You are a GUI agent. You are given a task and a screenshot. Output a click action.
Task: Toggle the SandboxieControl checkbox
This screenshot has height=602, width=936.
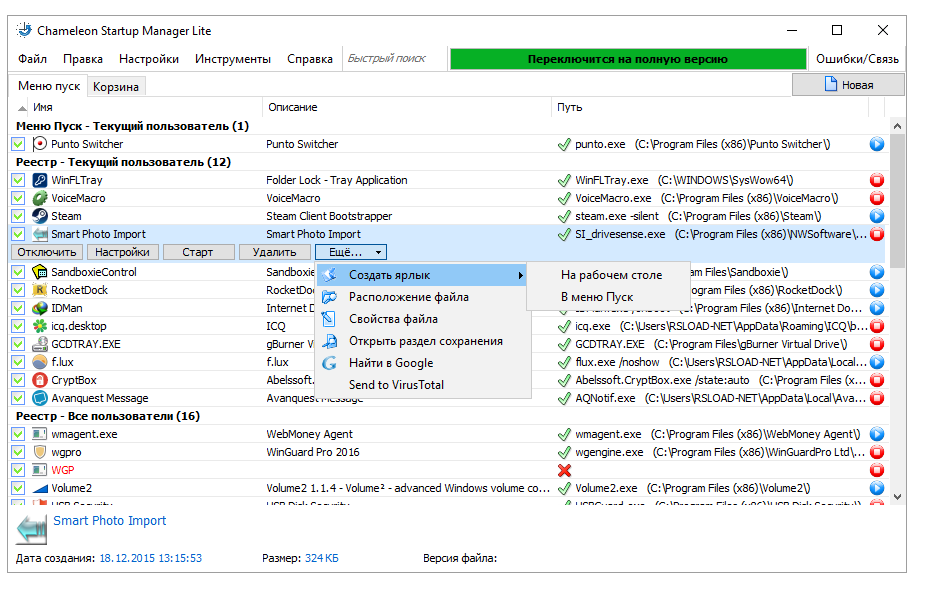(x=18, y=272)
